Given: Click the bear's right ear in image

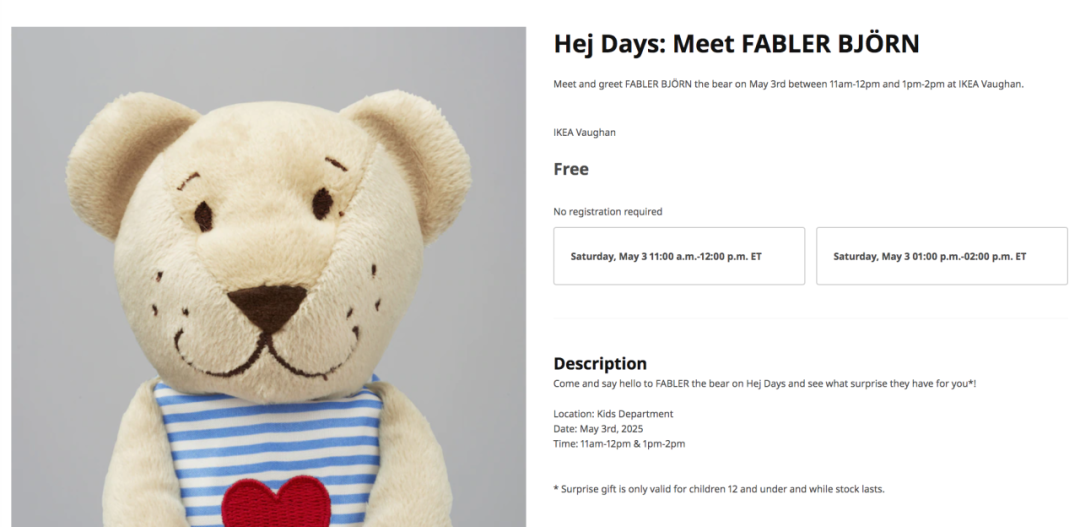Looking at the screenshot, I should pos(413,162).
